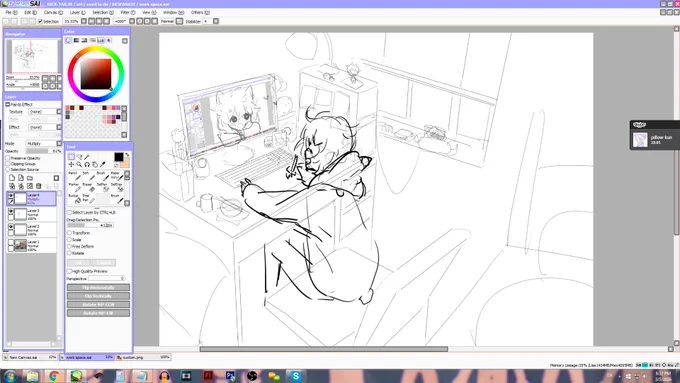Click the Flip Vertically button
680x383 pixels.
98,296
